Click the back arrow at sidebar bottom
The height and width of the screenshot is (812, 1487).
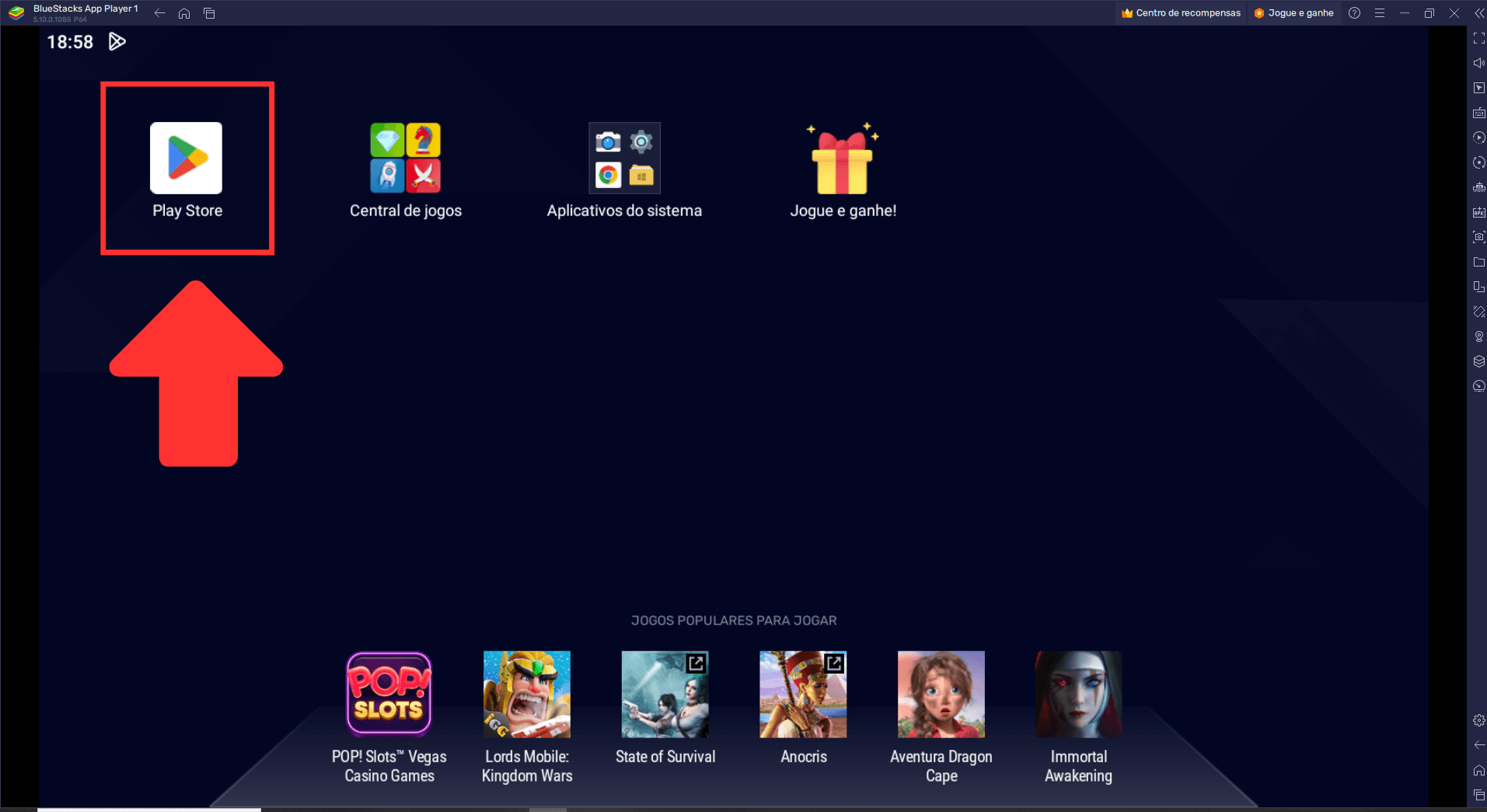(x=1479, y=745)
